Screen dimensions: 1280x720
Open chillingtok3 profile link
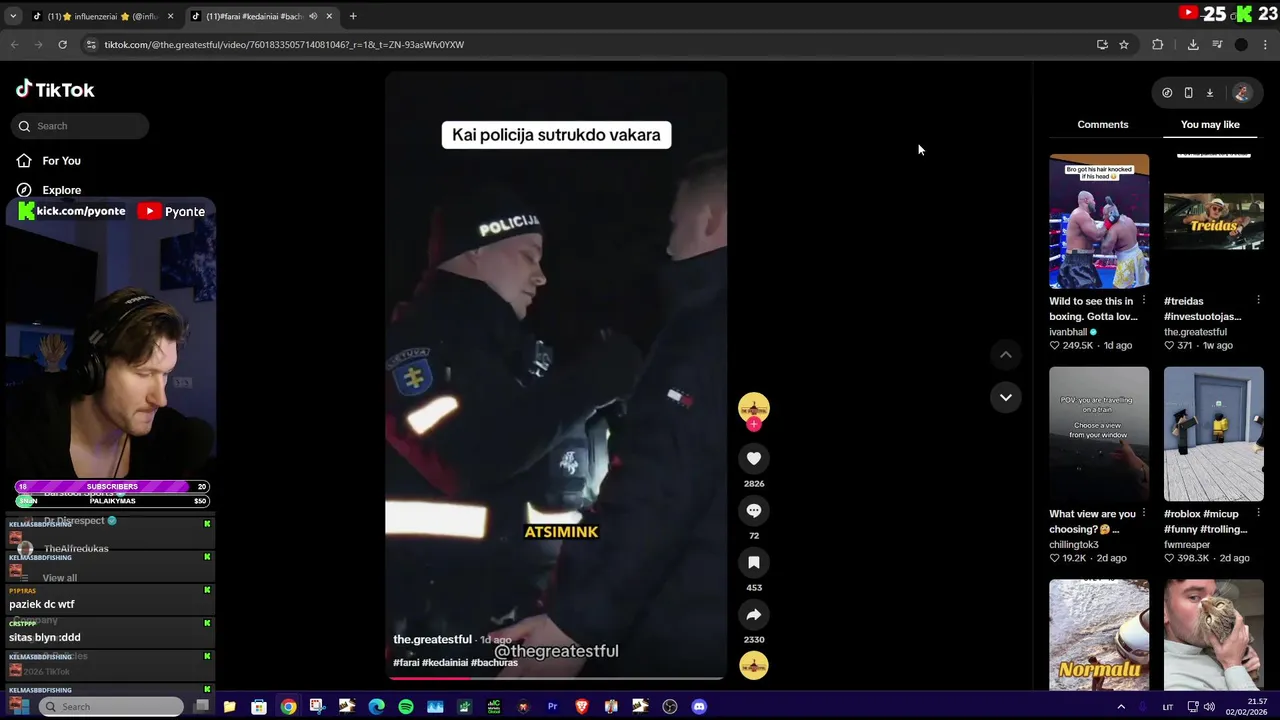coord(1074,545)
